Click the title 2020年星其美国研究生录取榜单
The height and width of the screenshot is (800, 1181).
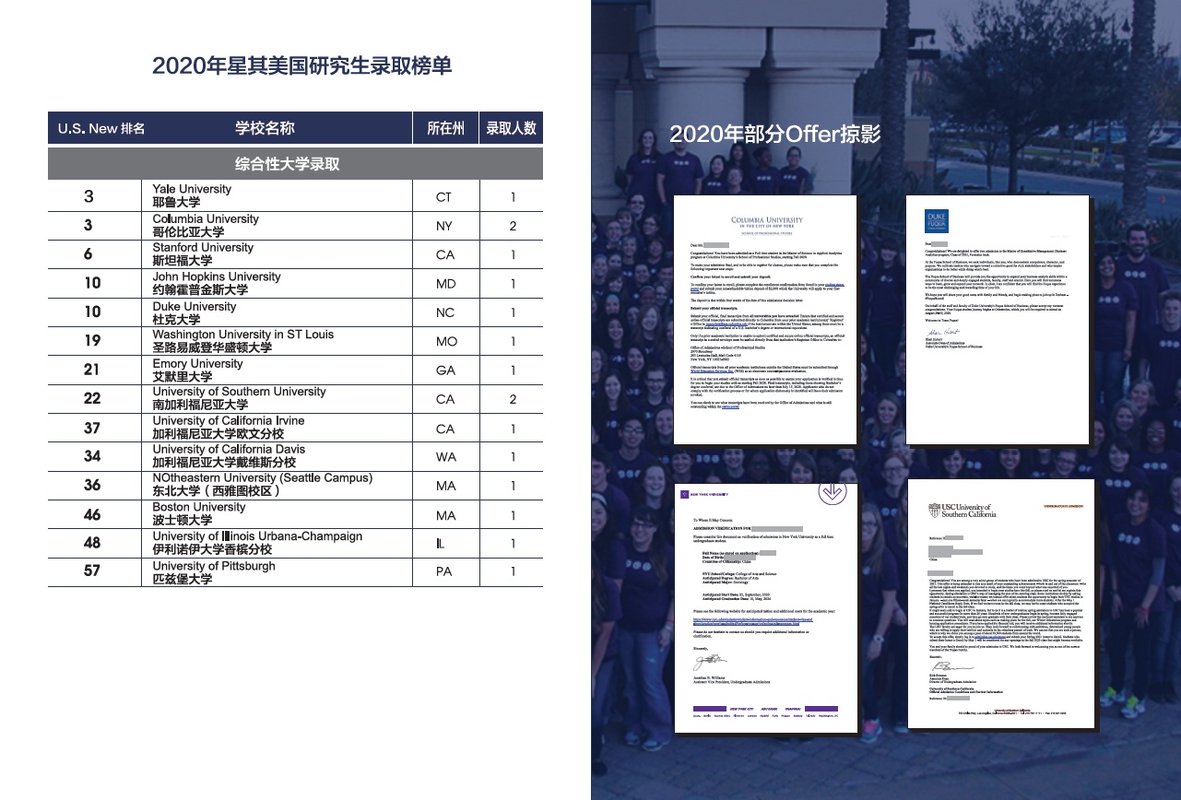pos(302,66)
